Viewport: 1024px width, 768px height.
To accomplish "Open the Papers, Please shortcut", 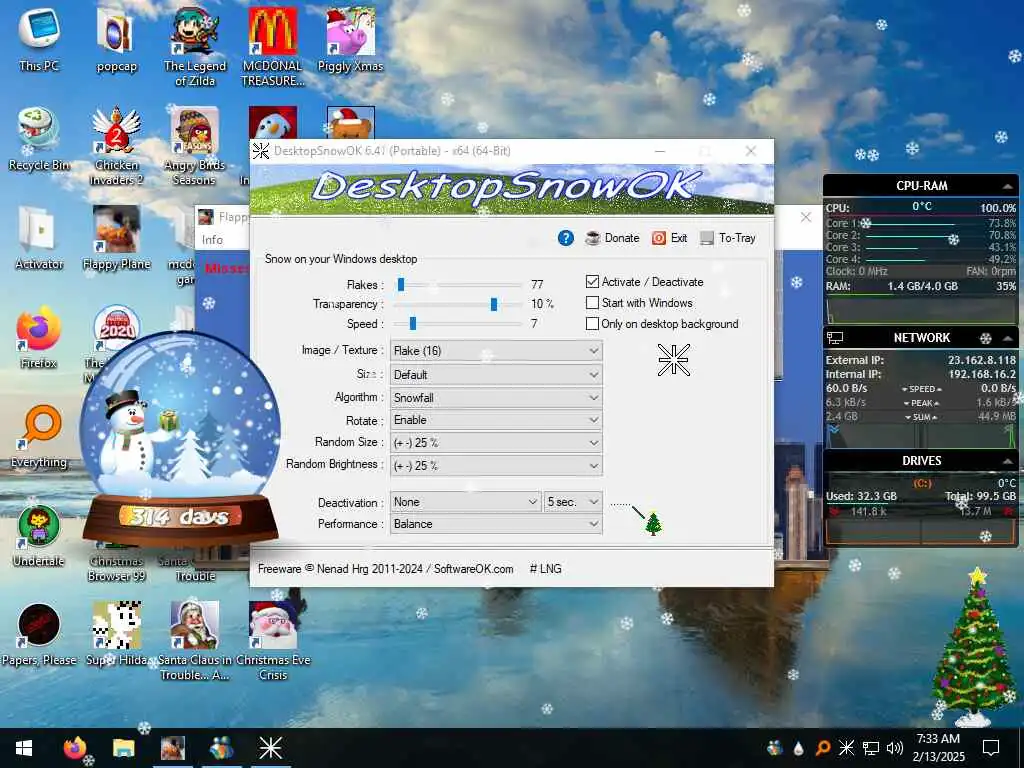I will click(39, 635).
